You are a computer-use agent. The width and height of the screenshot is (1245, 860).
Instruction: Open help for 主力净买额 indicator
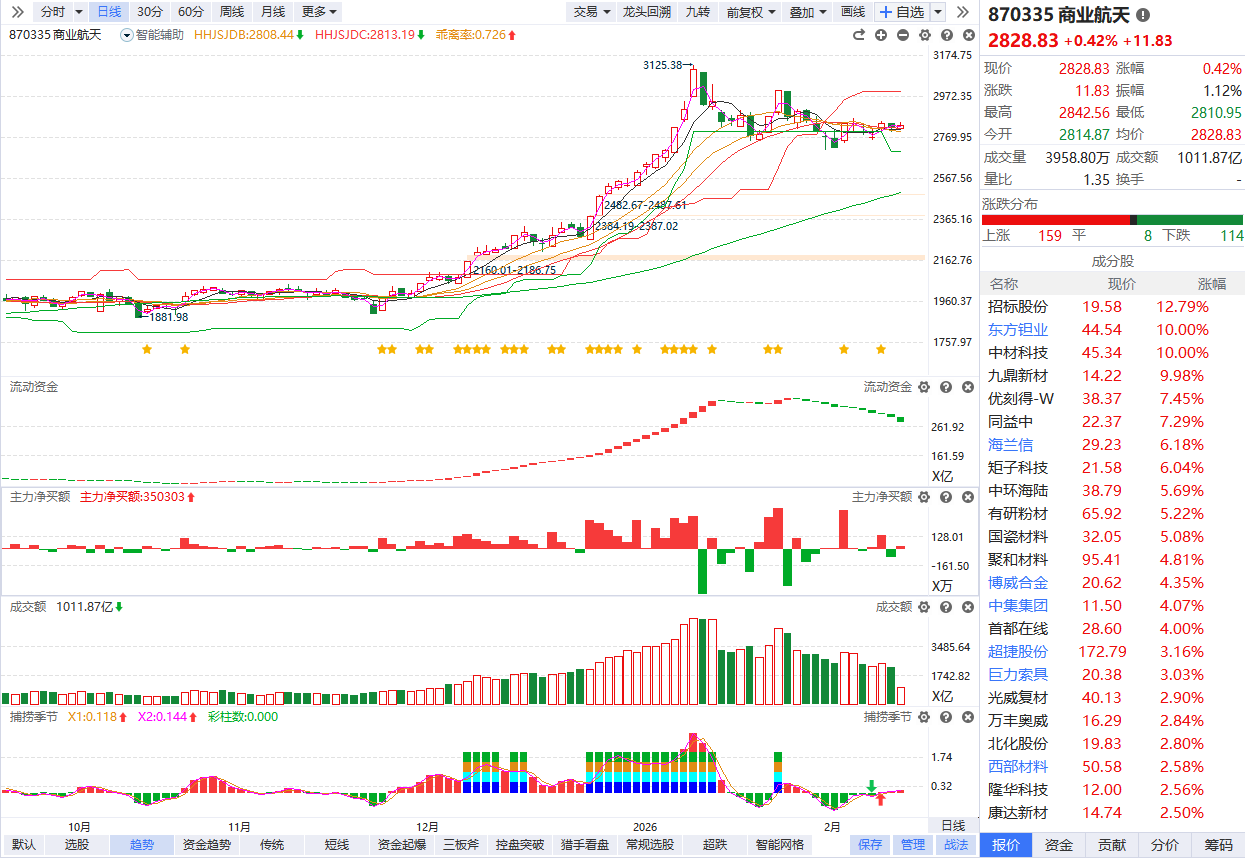[945, 497]
